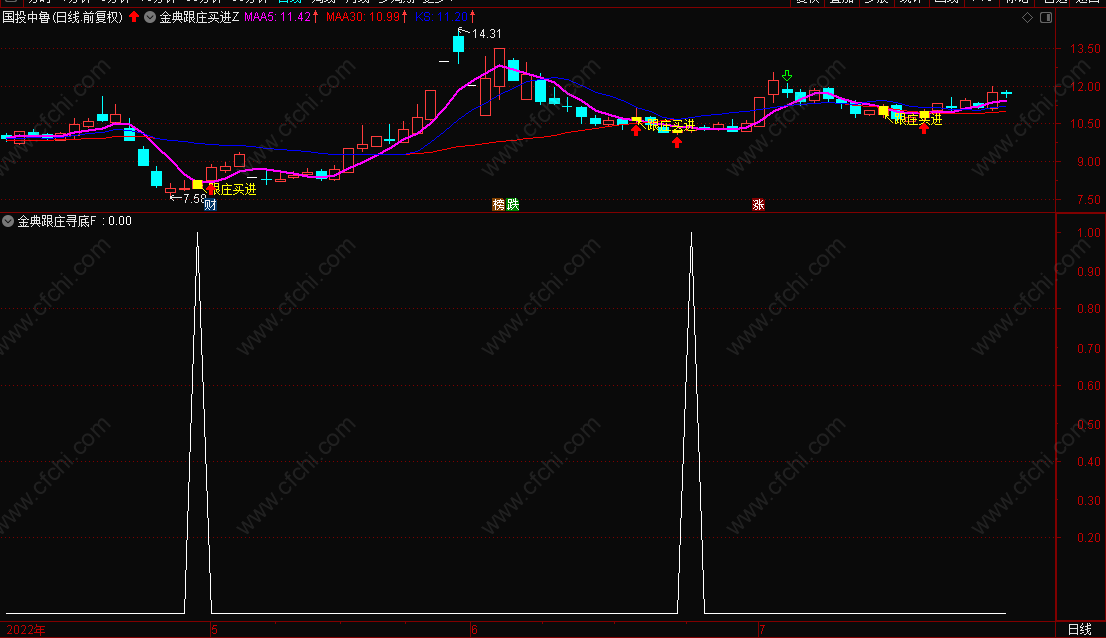Open the 金典跟庄寻底F indicator dropdown icon
1106x638 pixels.
[x=8, y=221]
